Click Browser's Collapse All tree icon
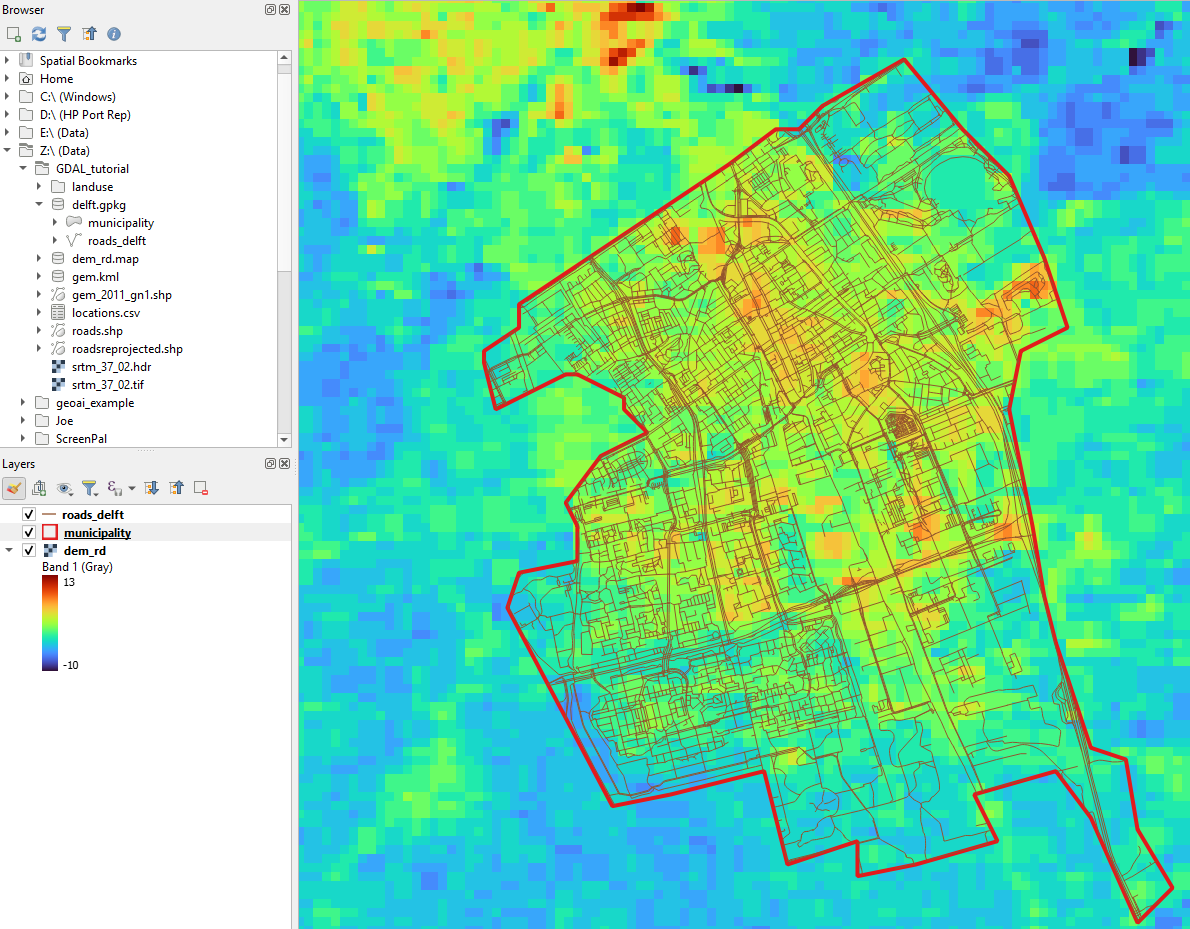This screenshot has height=929, width=1190. [89, 34]
